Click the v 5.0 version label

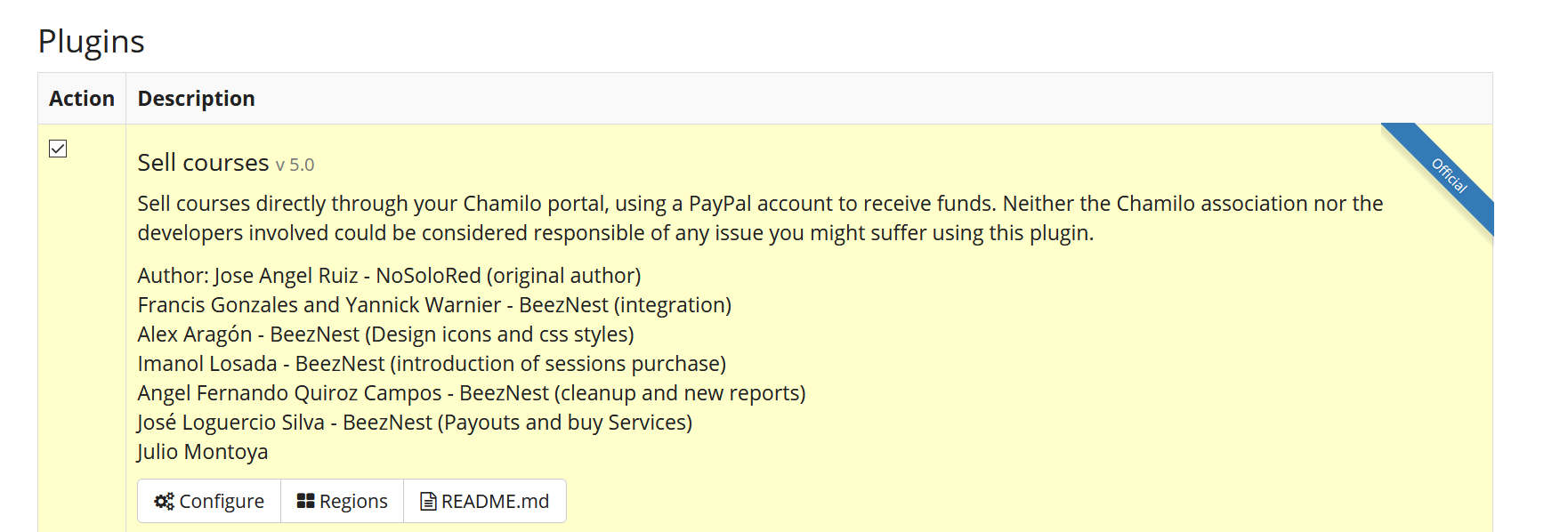coord(296,165)
